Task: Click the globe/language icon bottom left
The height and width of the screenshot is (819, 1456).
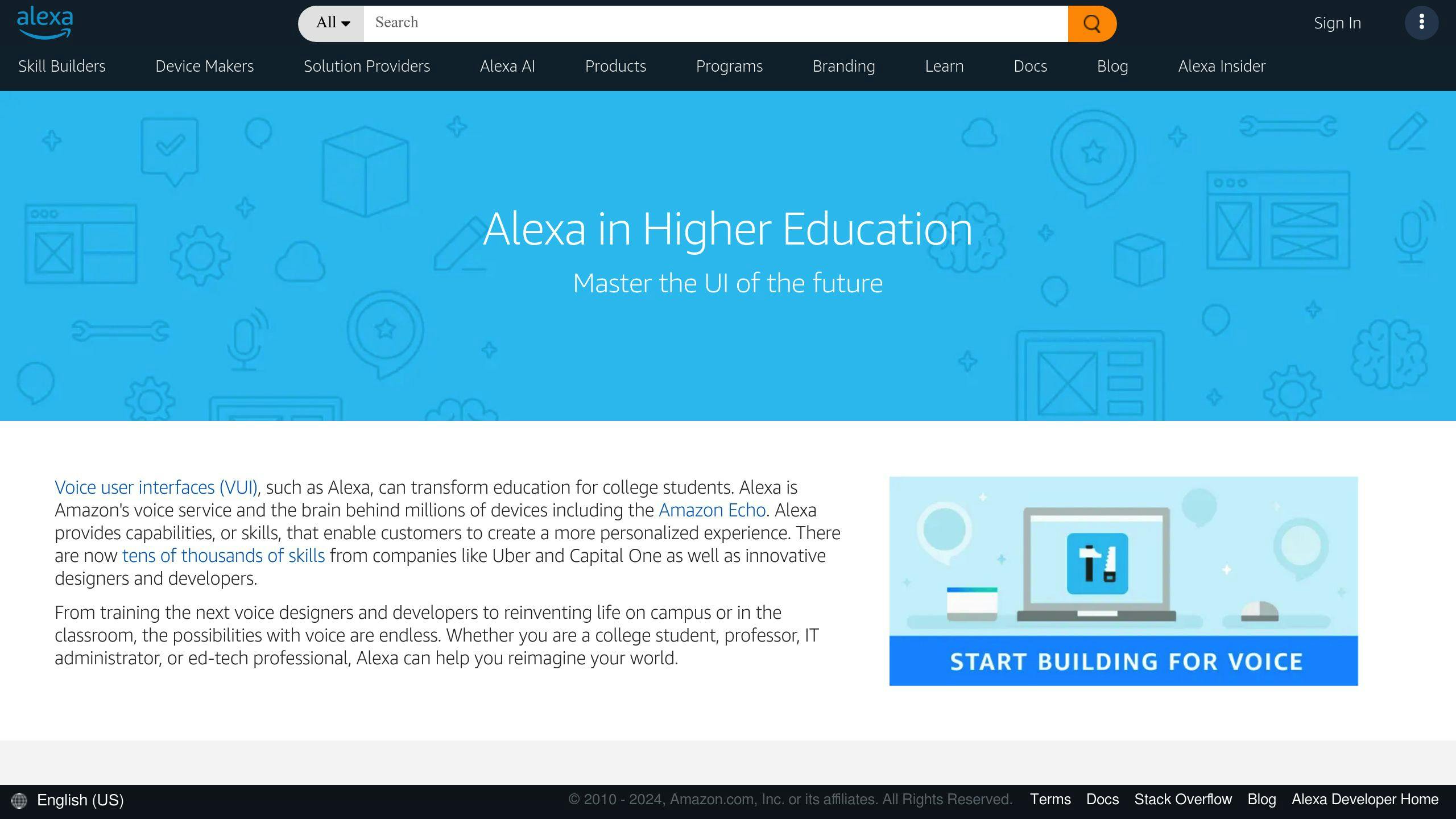Action: 18,800
